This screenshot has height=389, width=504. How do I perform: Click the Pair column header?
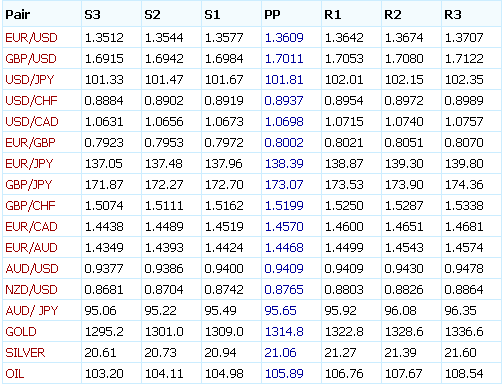[x=18, y=15]
